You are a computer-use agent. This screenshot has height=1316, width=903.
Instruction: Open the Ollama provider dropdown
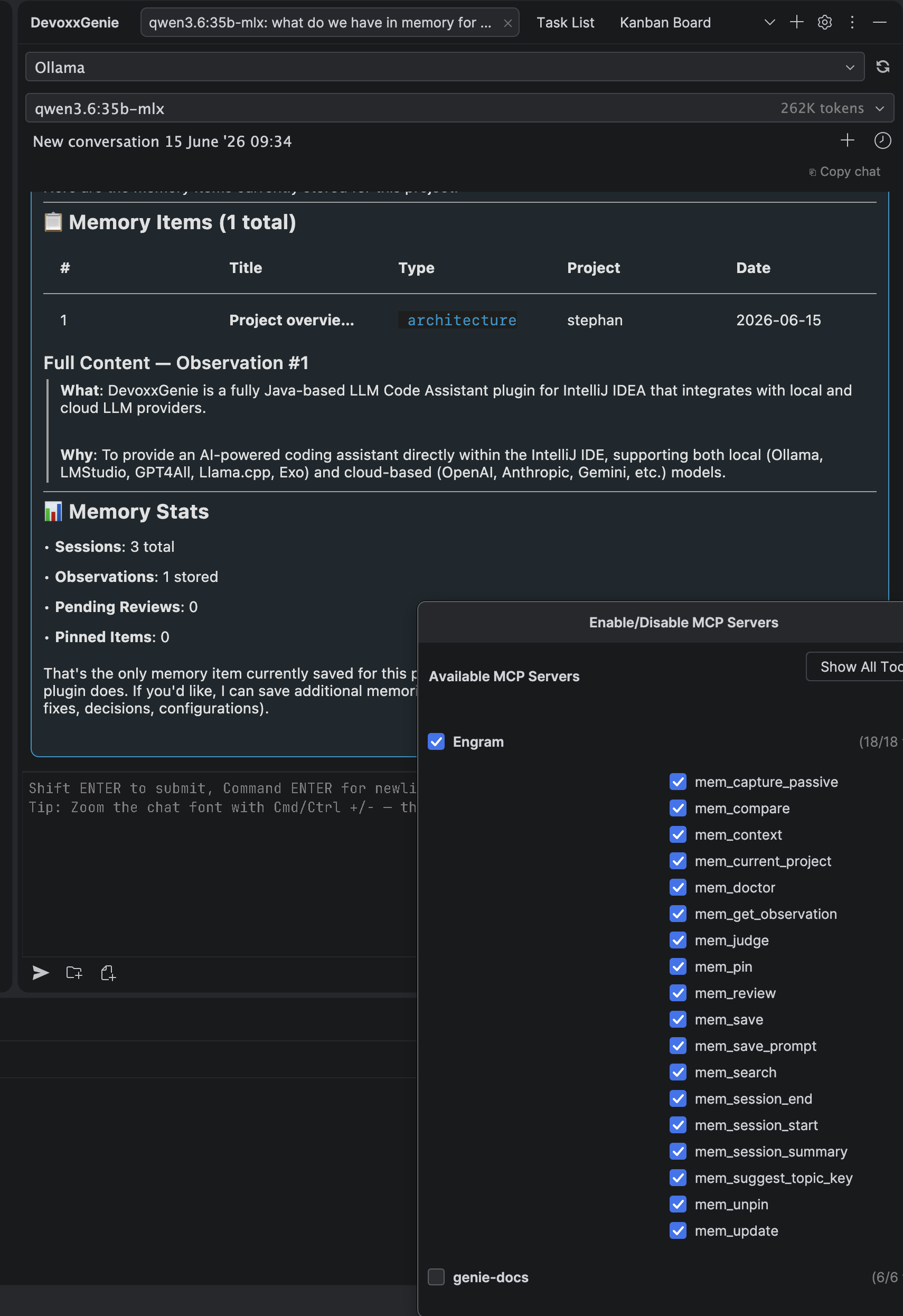[x=445, y=67]
